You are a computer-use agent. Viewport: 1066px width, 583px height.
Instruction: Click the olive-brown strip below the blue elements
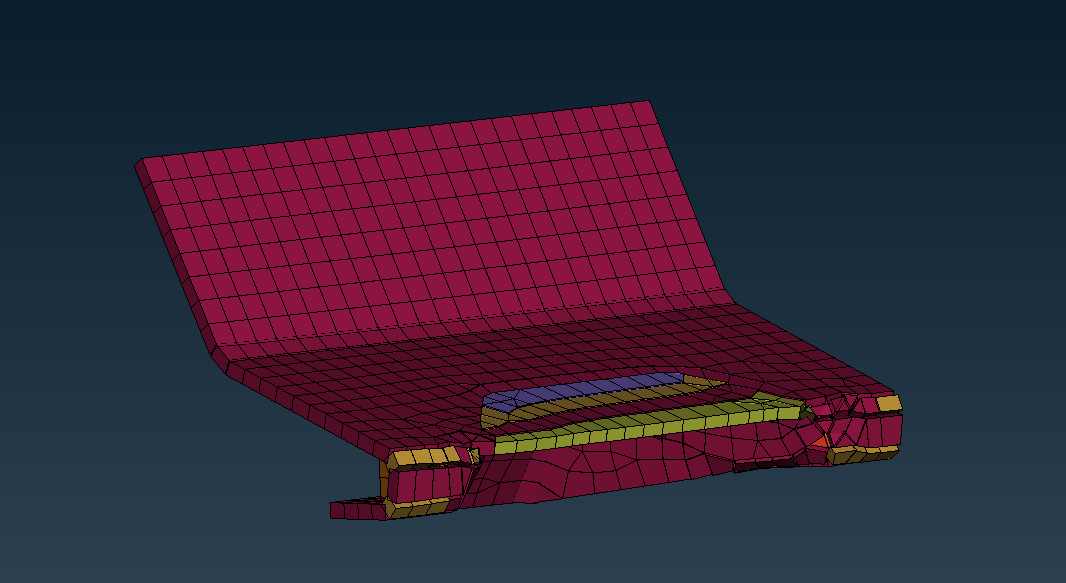600,405
